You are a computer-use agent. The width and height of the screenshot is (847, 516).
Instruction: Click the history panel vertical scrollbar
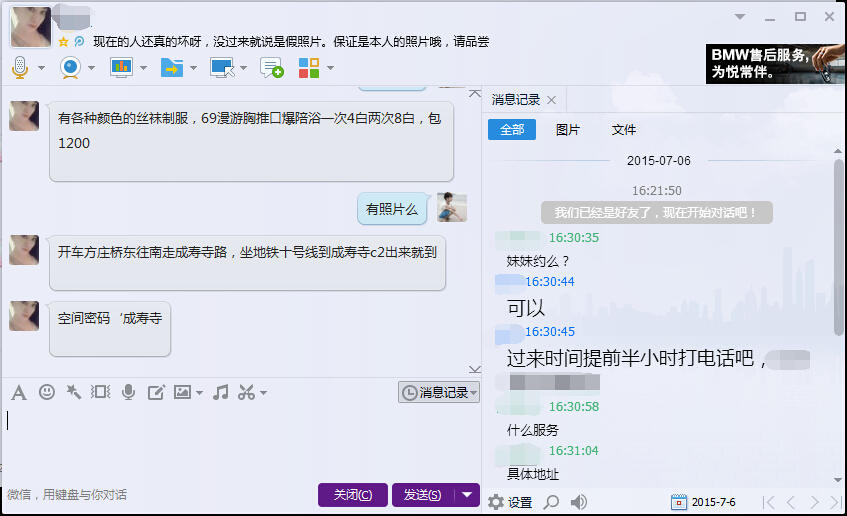[x=838, y=247]
